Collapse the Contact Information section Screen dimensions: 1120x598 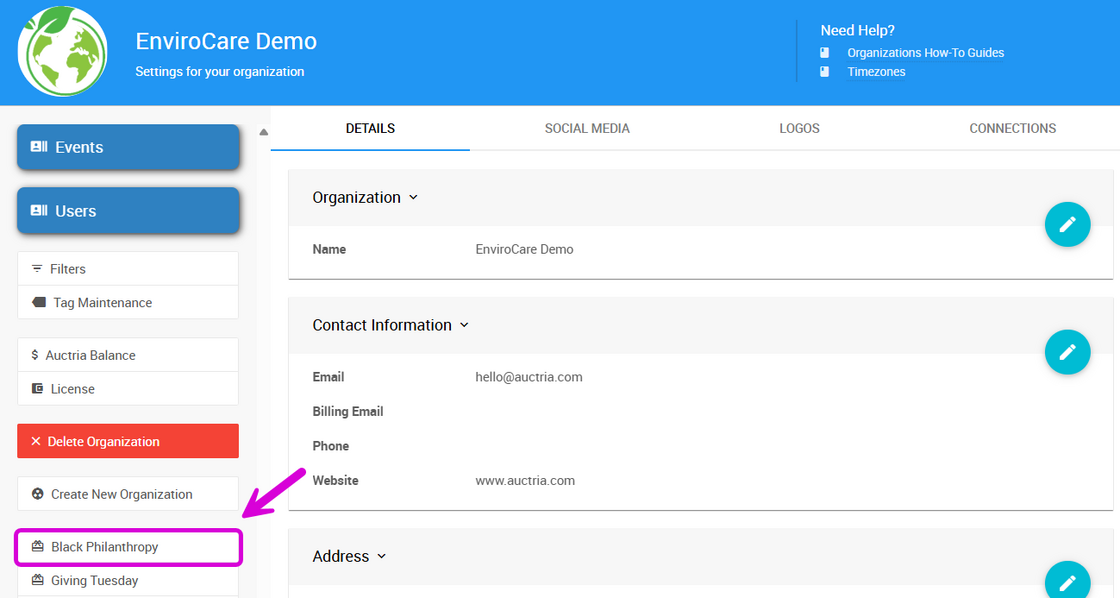(x=464, y=326)
